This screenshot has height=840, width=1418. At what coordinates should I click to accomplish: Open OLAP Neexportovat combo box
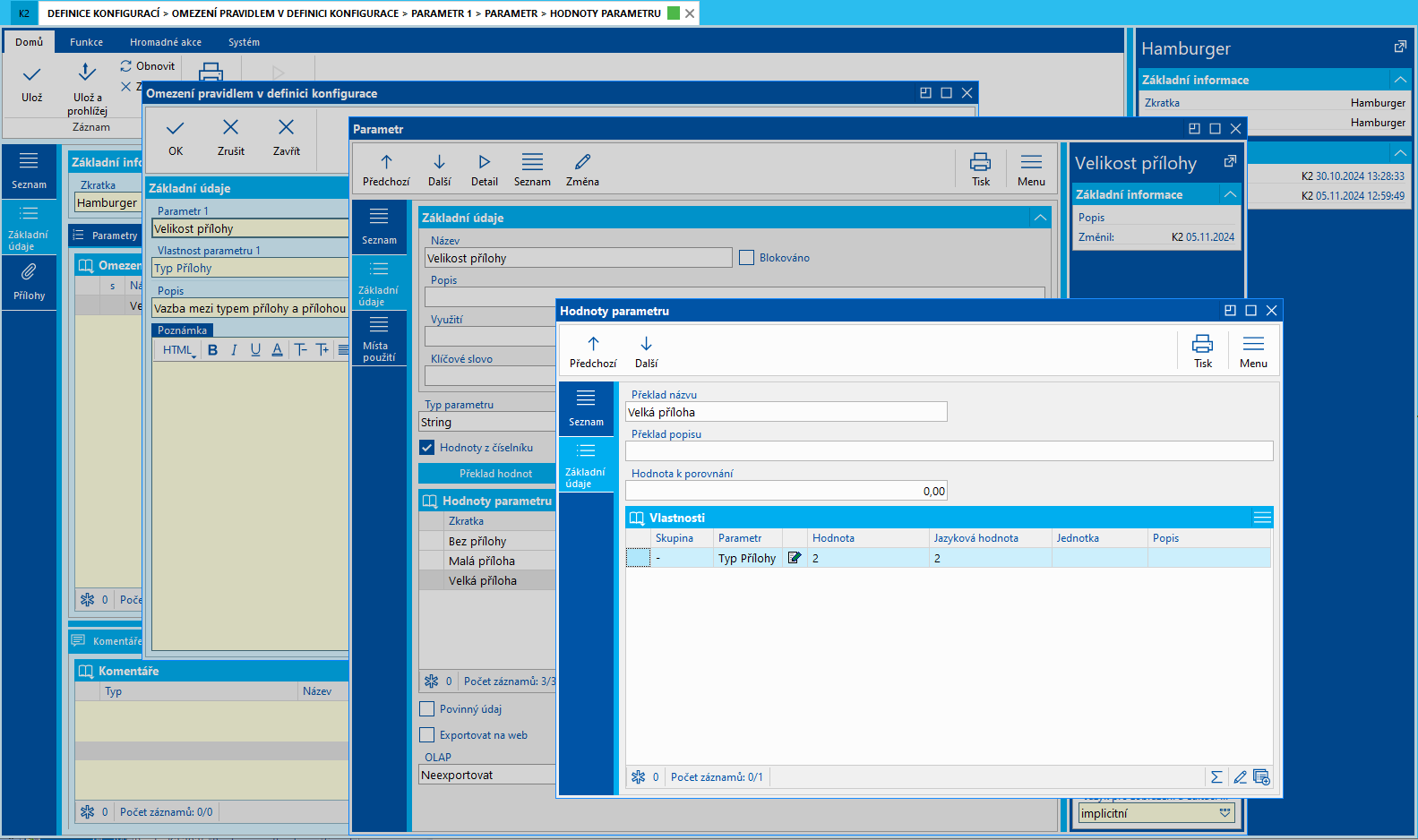coord(487,776)
